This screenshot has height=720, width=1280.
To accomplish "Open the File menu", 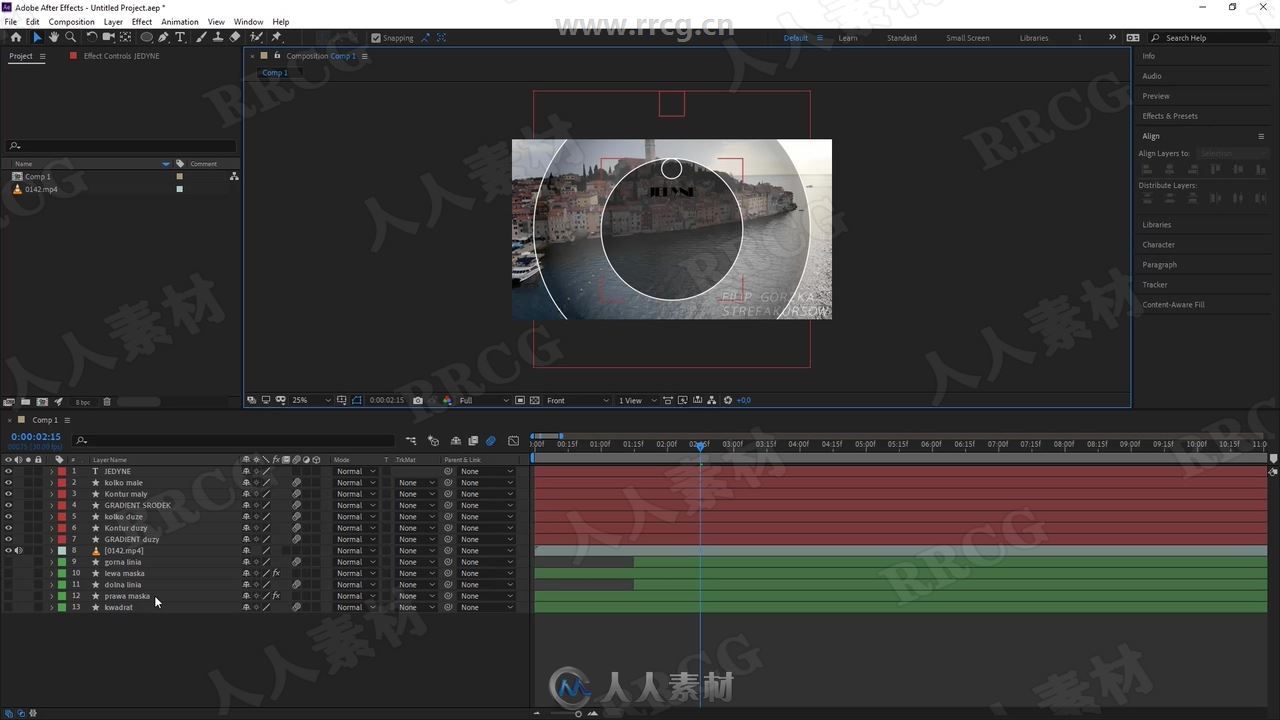I will (x=11, y=22).
